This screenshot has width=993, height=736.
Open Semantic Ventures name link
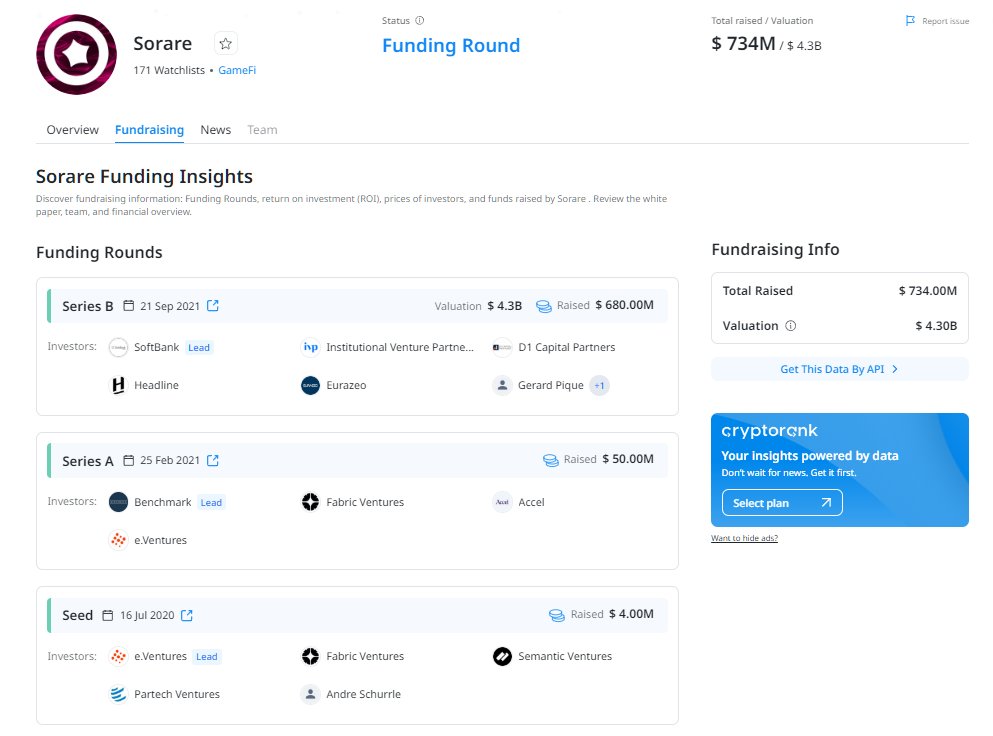click(565, 656)
